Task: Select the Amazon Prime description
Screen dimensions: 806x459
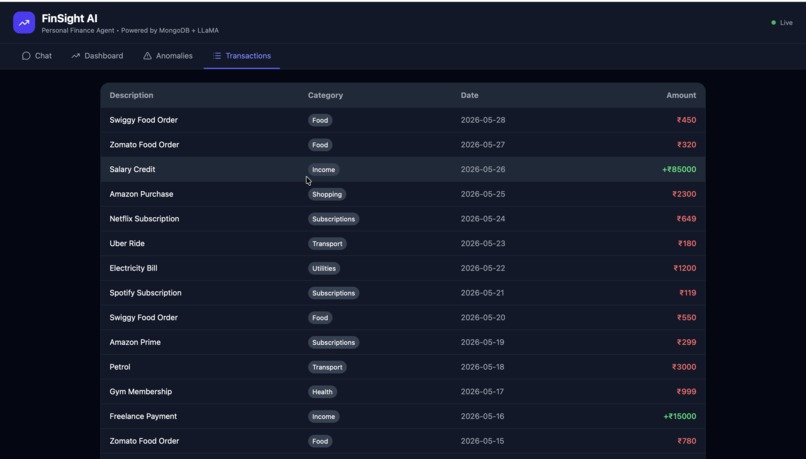Action: point(135,342)
